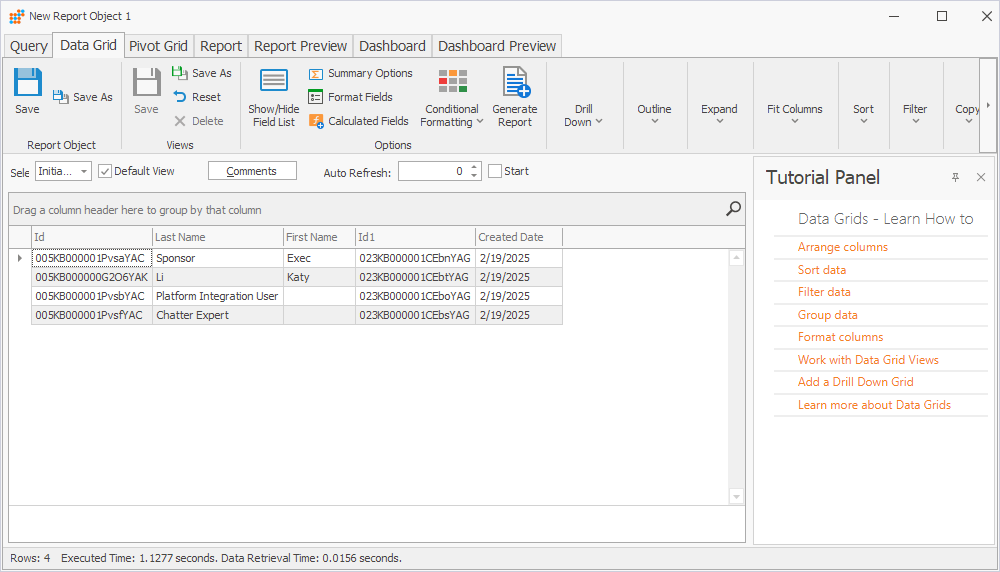Open the Fit Columns dropdown

coord(795,115)
